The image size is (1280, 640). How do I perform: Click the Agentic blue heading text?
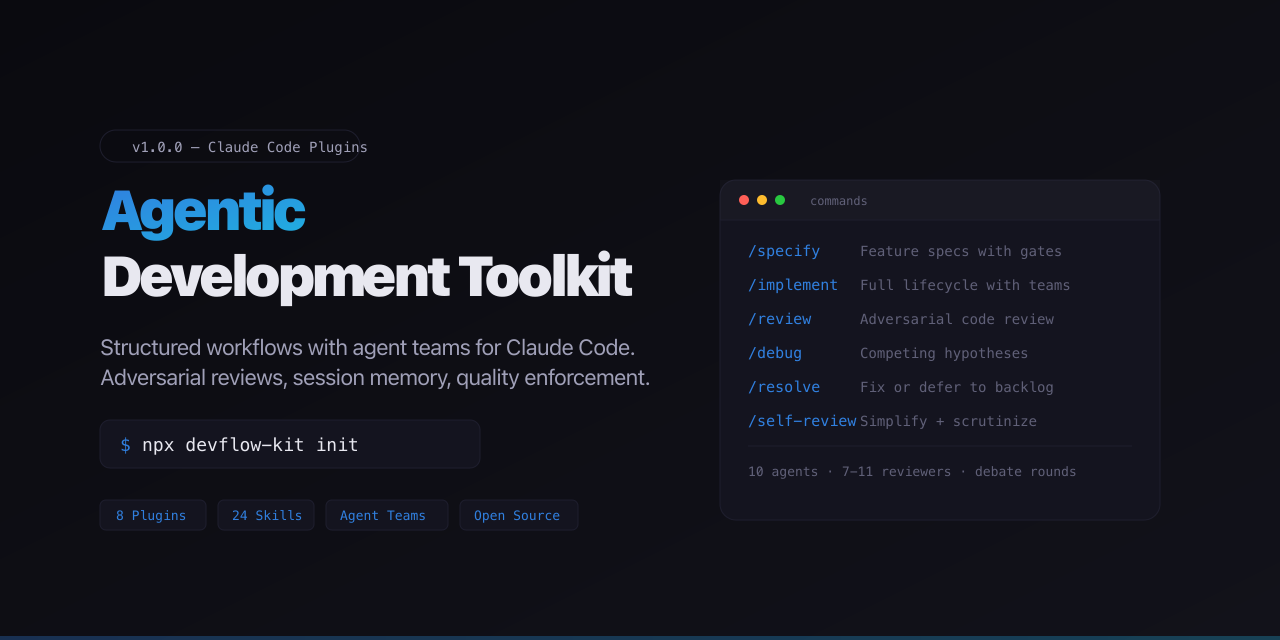point(202,211)
